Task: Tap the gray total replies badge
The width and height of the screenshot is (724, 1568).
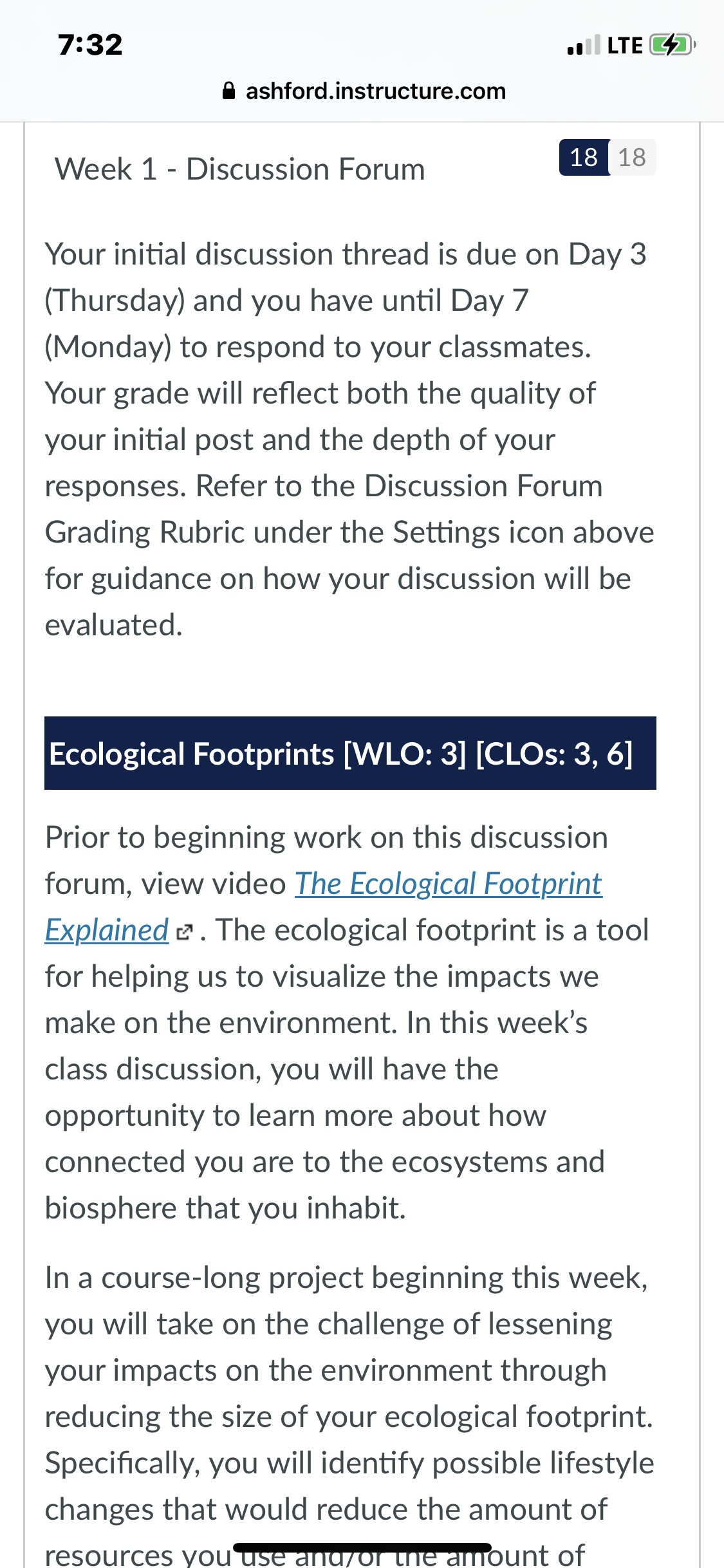Action: (x=632, y=157)
